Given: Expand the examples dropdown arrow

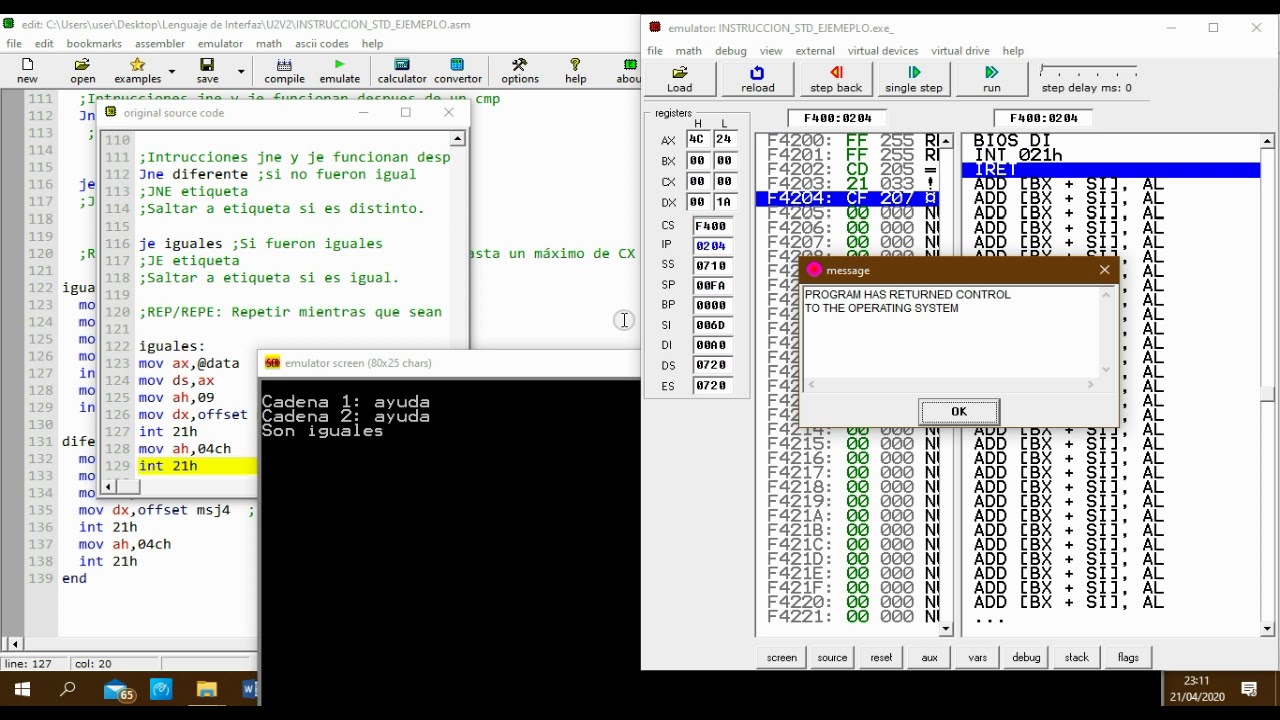Looking at the screenshot, I should tap(171, 71).
